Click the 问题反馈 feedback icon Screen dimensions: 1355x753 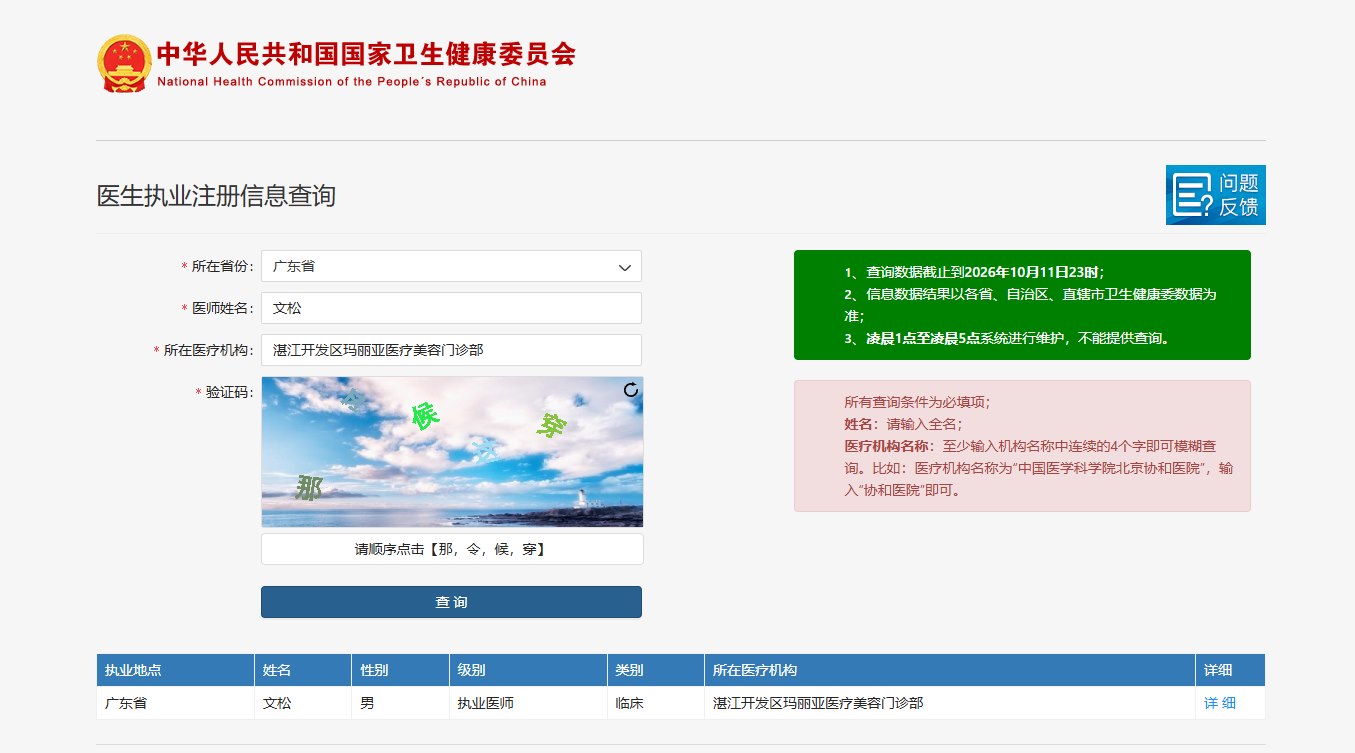click(x=1215, y=195)
